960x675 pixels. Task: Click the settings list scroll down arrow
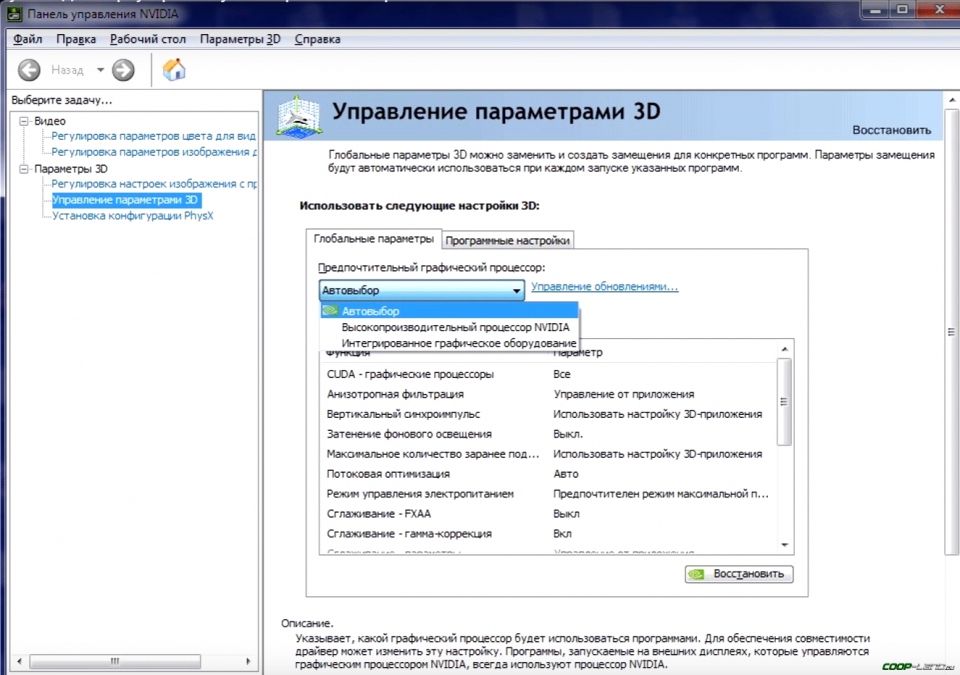[x=784, y=545]
